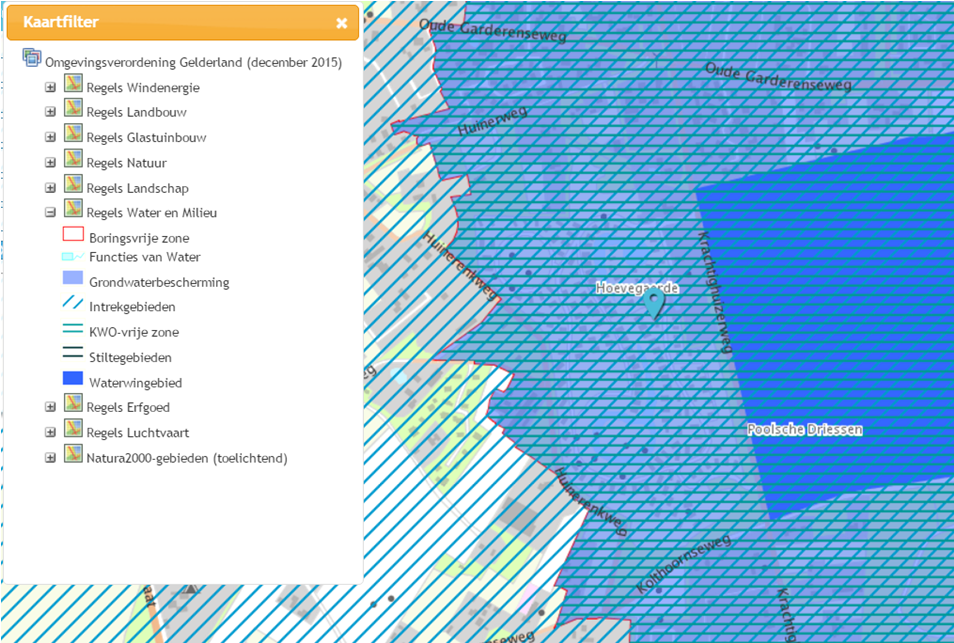Screen dimensions: 954x643
Task: Click the Regels Luchtvaart map icon
Action: coord(72,431)
